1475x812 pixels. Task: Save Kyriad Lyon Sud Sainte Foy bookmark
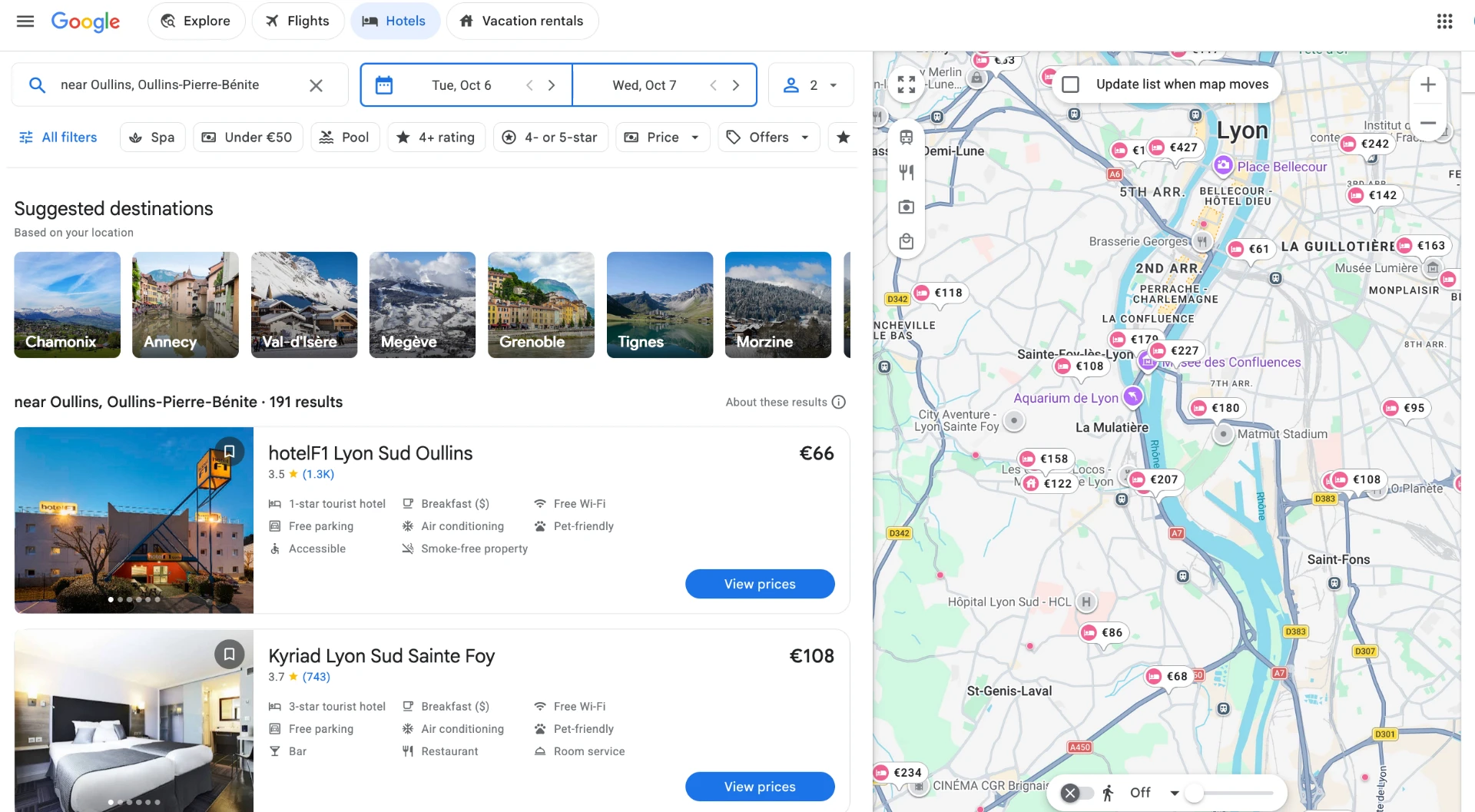coord(229,655)
